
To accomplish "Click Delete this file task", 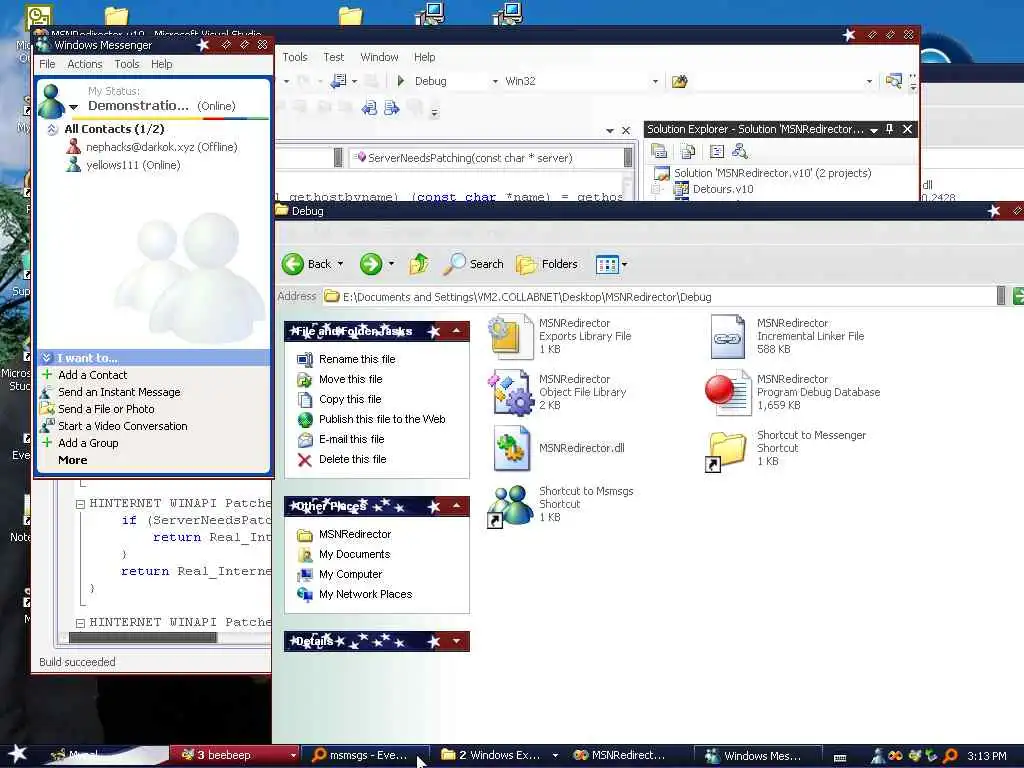I will click(x=353, y=459).
